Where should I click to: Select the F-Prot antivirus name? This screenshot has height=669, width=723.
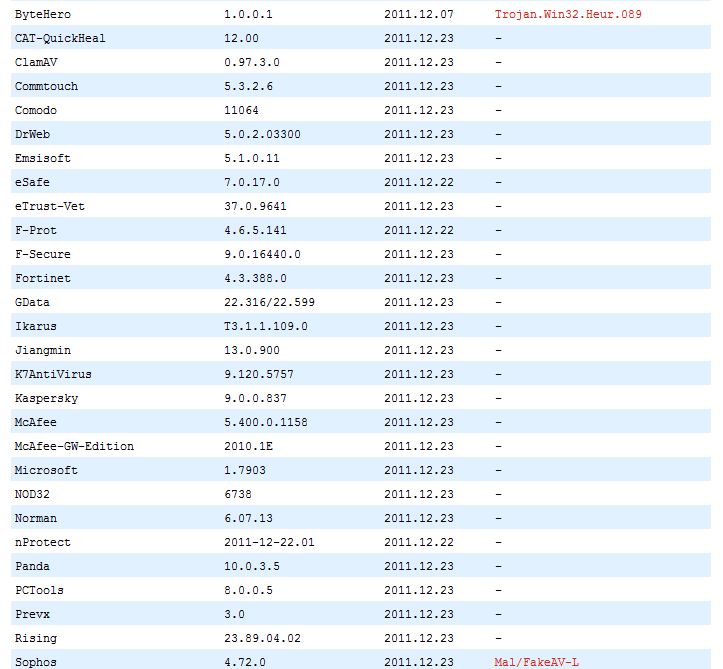[36, 230]
